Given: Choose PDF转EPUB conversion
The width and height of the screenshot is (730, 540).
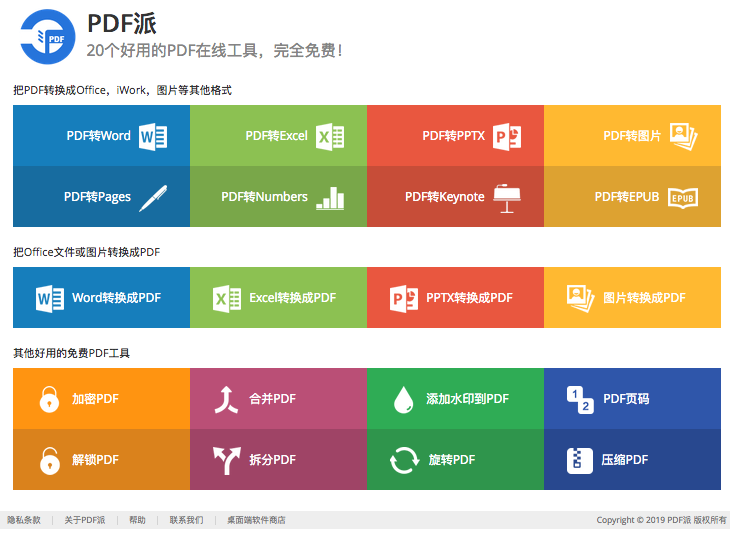Looking at the screenshot, I should 632,196.
